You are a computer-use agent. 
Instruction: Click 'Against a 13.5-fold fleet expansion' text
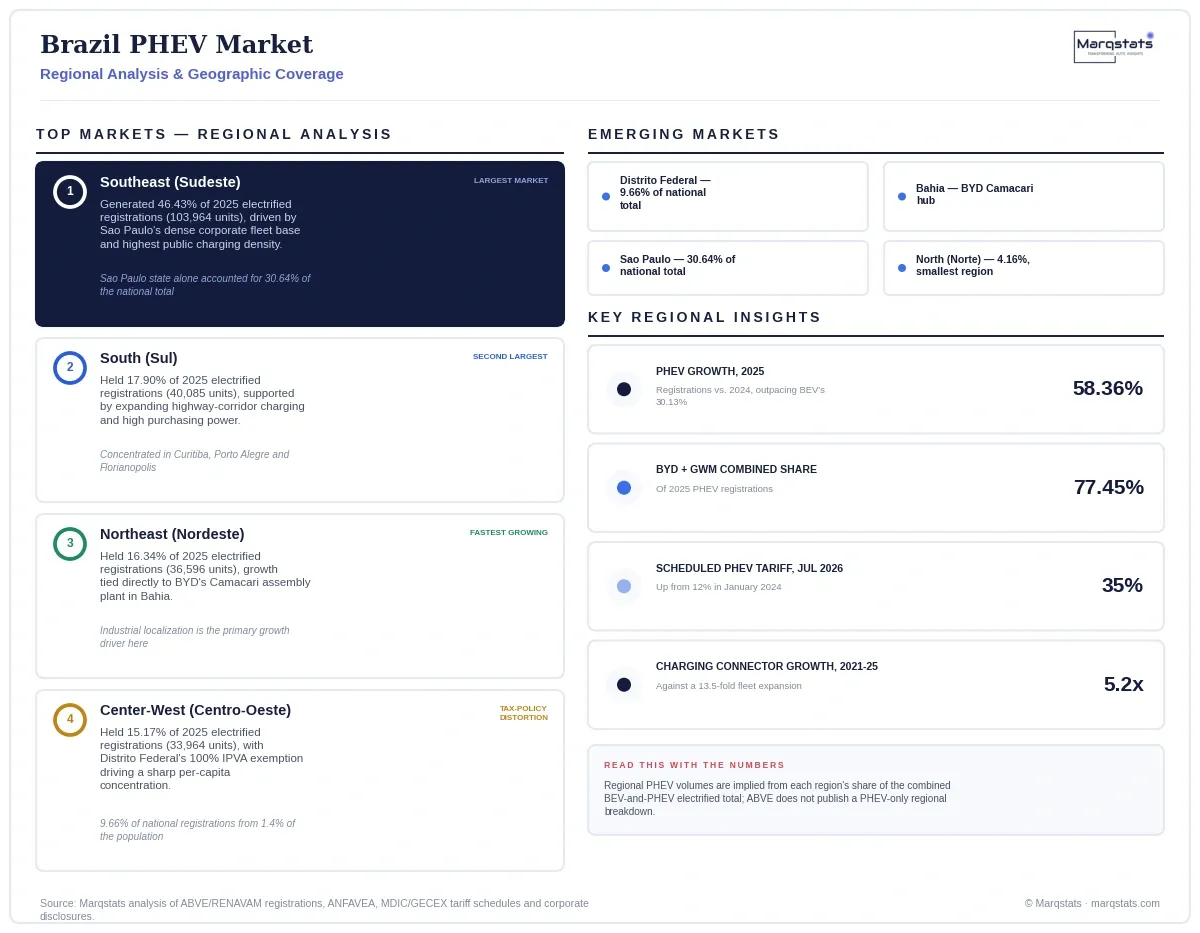729,686
